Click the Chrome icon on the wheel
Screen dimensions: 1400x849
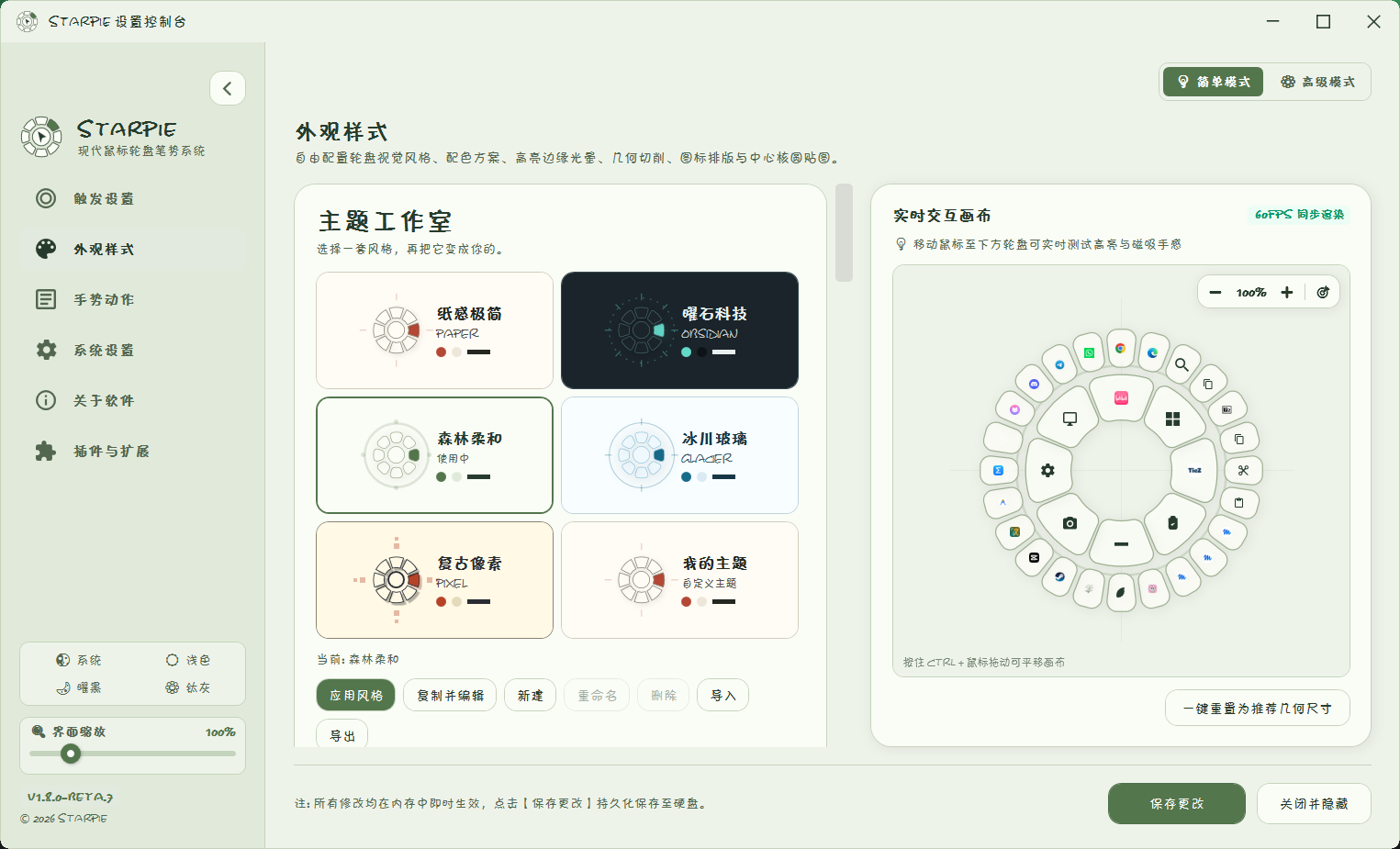[x=1120, y=348]
